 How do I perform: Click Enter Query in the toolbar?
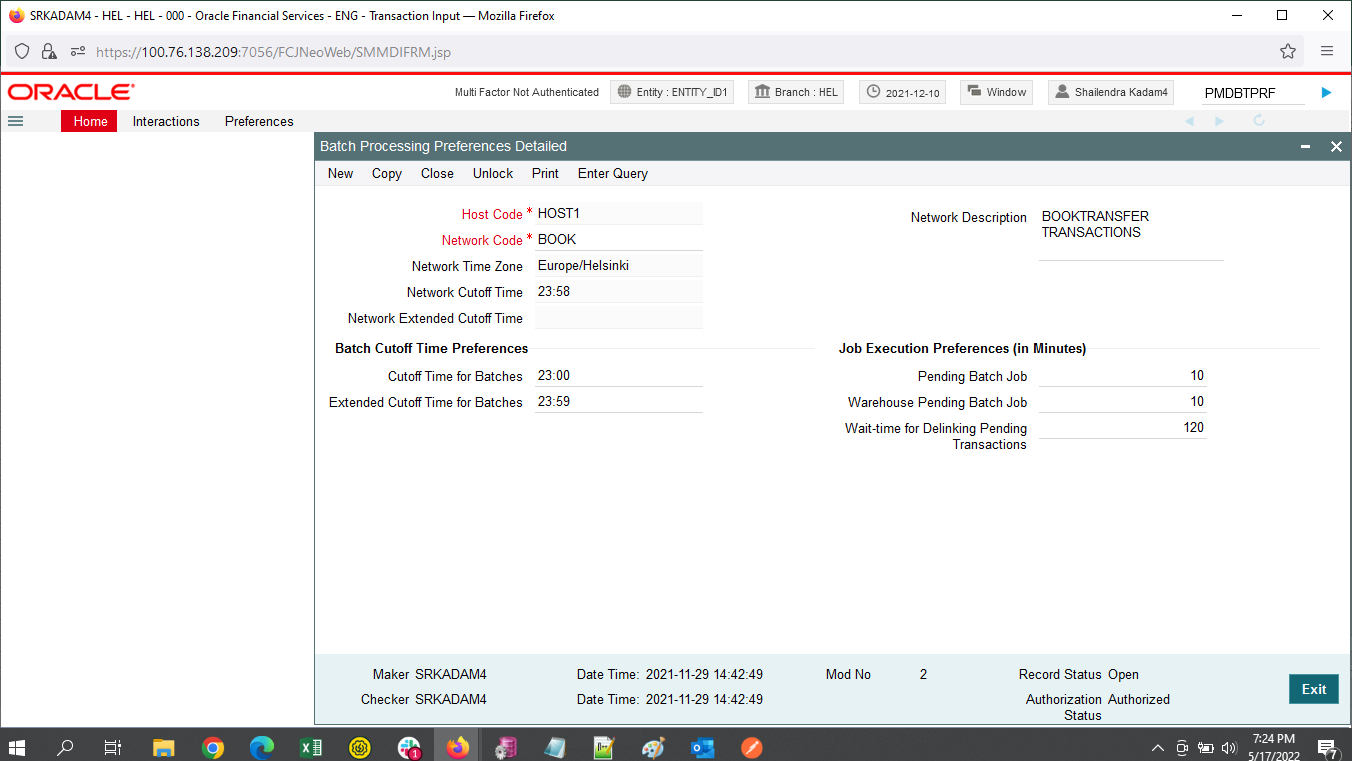pyautogui.click(x=613, y=173)
